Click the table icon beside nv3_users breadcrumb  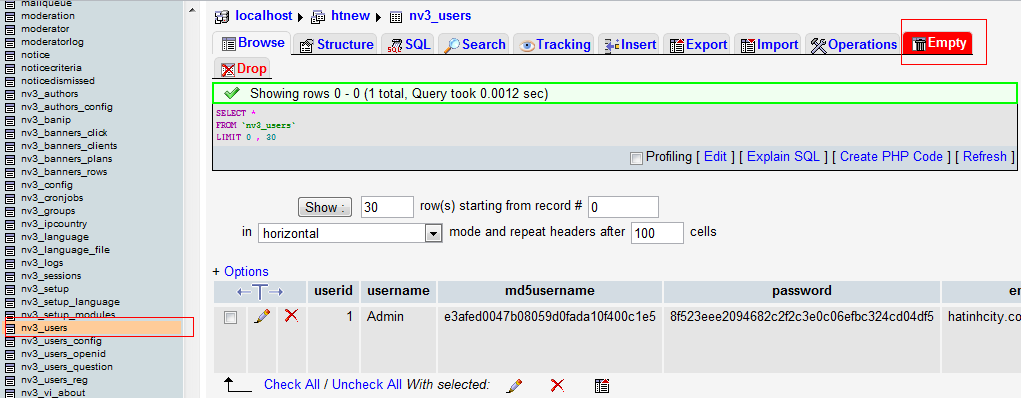[x=396, y=16]
